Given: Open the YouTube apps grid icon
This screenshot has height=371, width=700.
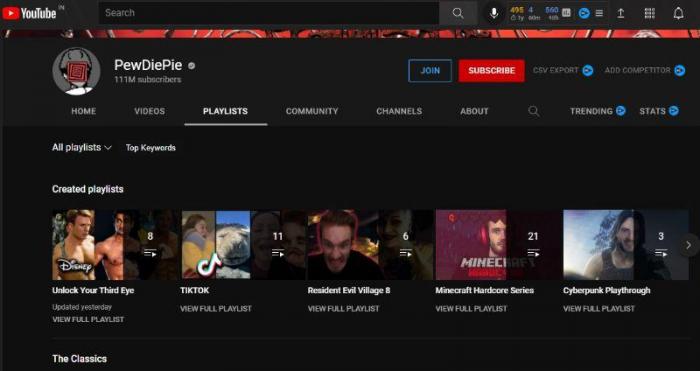Looking at the screenshot, I should coord(650,13).
